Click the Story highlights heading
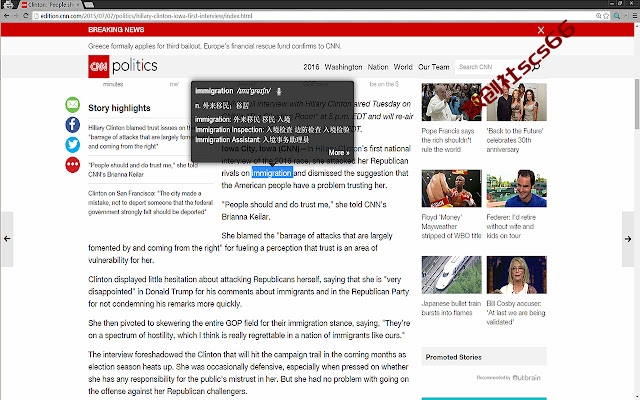 pos(119,108)
